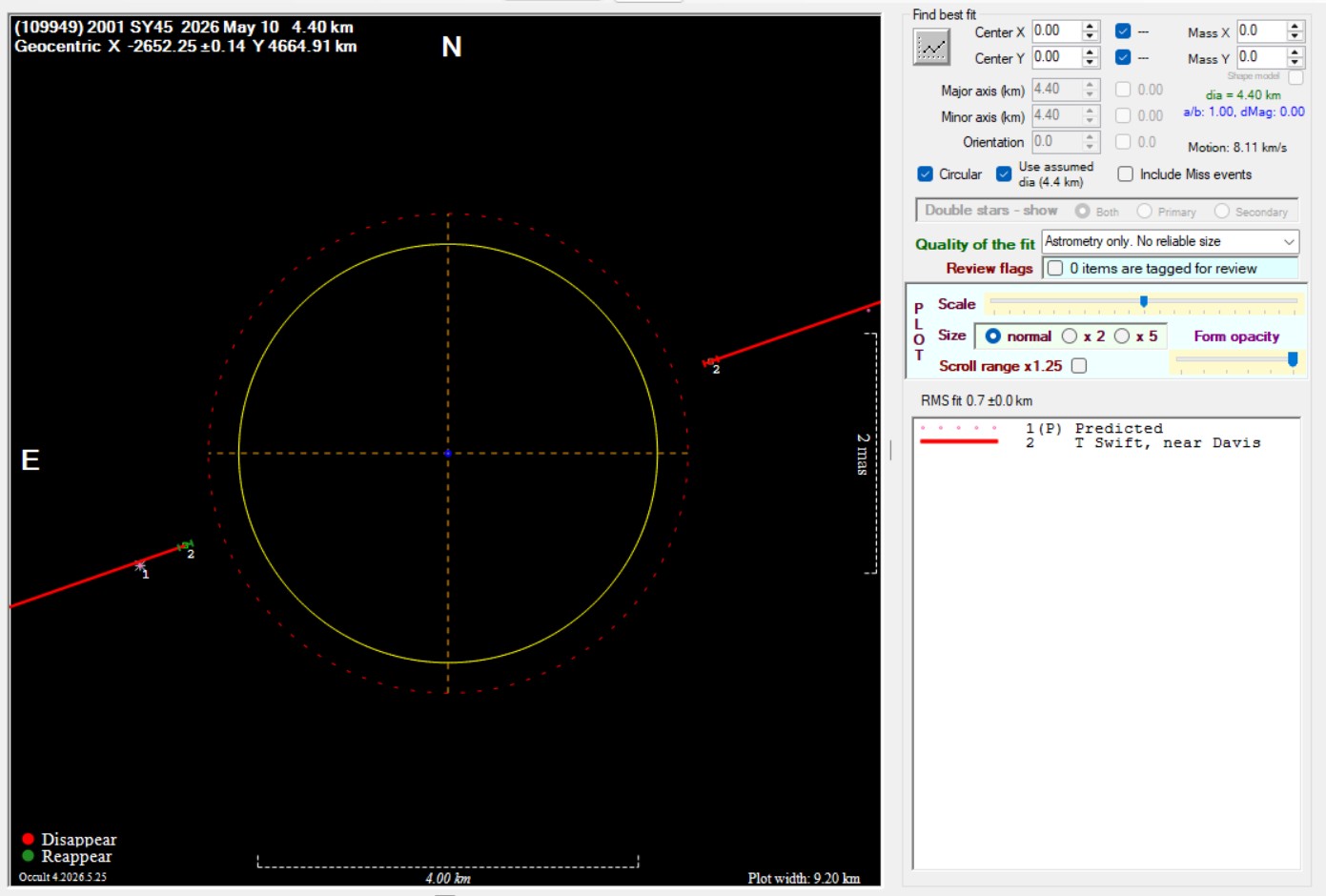The height and width of the screenshot is (896, 1326).
Task: Click the 'Occult 4.2026.5.25' version text
Action: (63, 877)
